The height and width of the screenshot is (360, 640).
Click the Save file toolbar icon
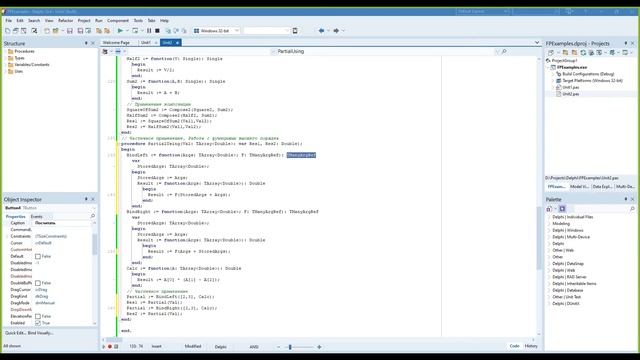click(x=70, y=31)
